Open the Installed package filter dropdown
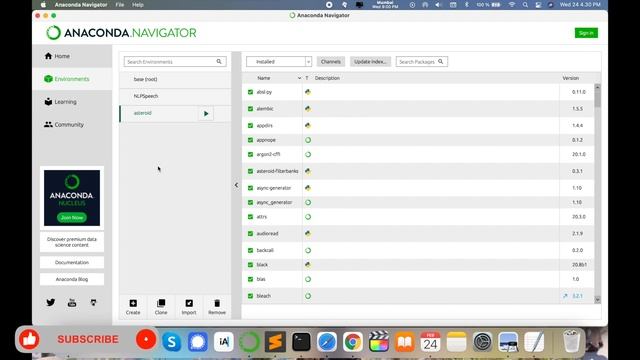Screen dimensions: 640x360 (x=279, y=62)
